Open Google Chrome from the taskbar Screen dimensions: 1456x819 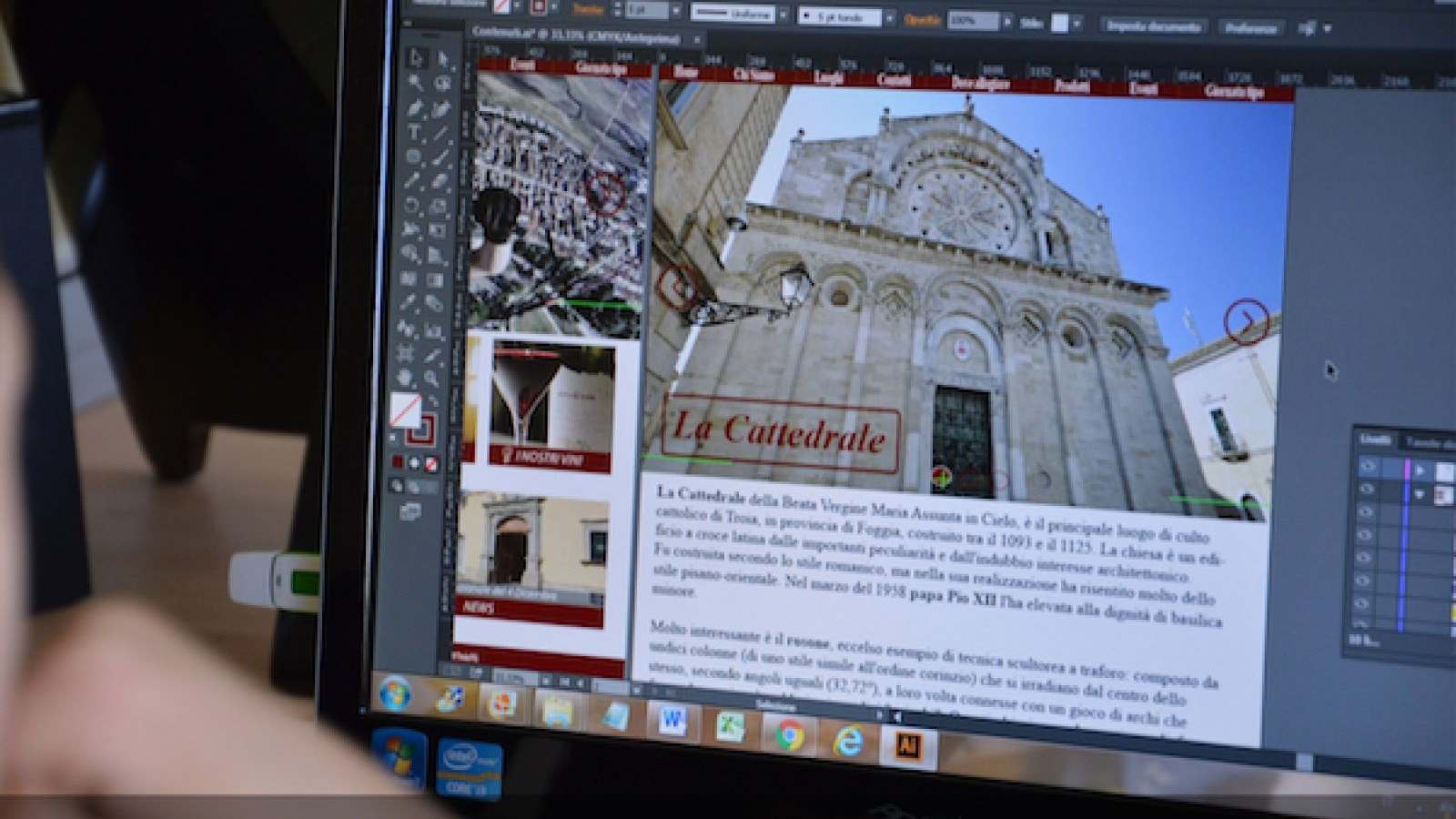[789, 735]
